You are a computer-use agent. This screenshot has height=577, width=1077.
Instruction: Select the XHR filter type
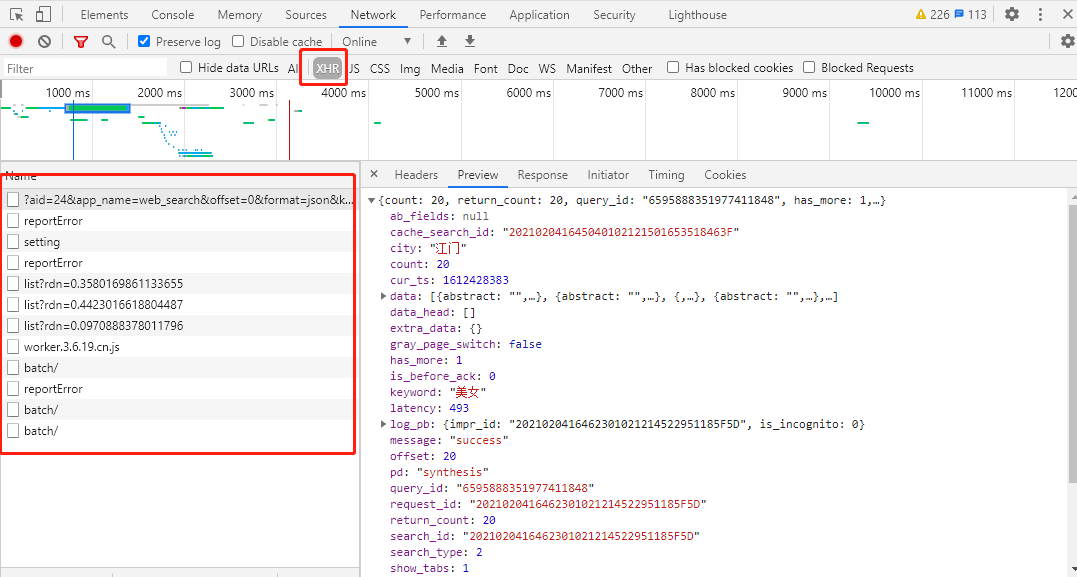pyautogui.click(x=327, y=68)
